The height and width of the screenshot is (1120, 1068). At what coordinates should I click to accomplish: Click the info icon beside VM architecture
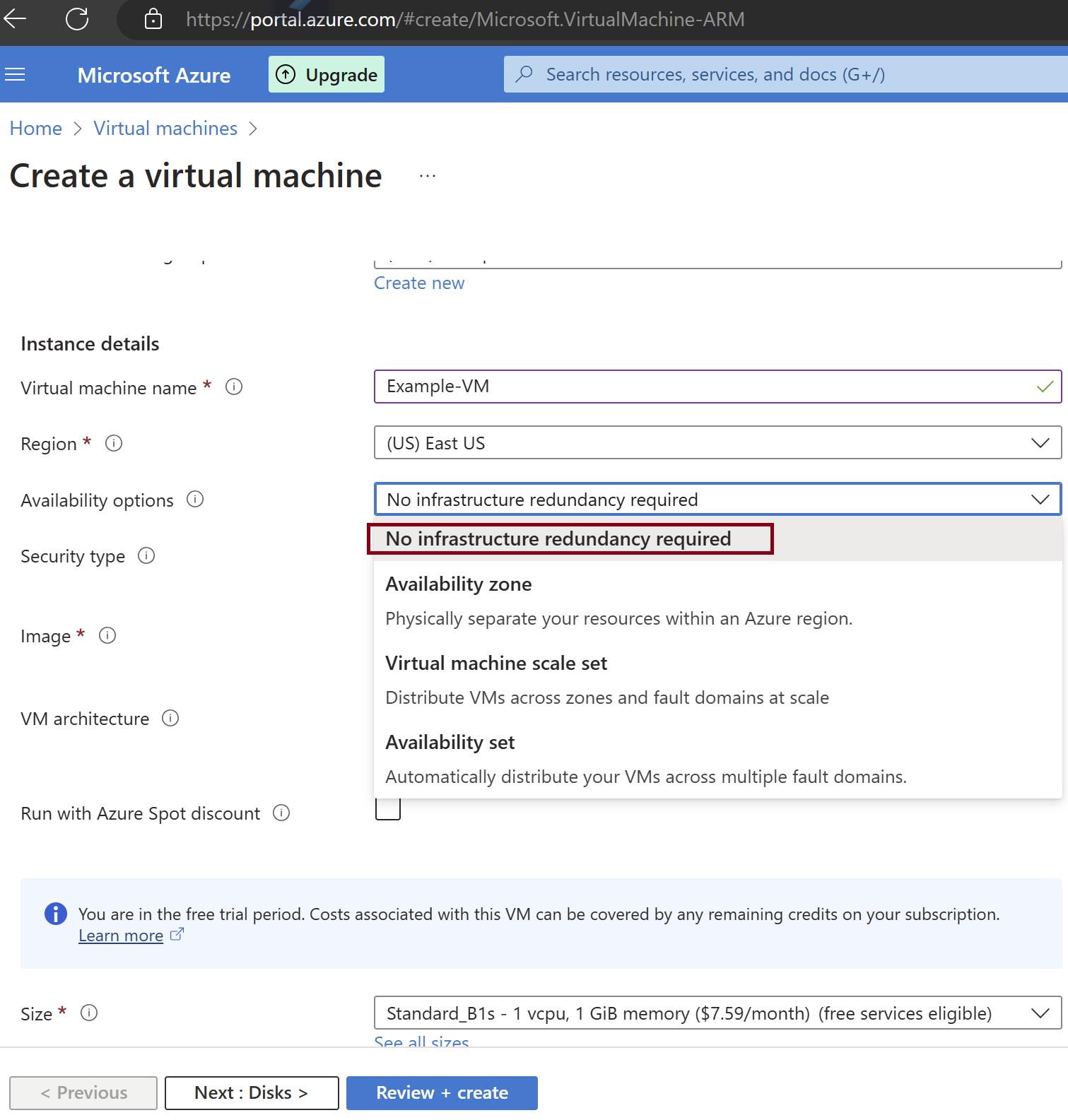coord(170,719)
